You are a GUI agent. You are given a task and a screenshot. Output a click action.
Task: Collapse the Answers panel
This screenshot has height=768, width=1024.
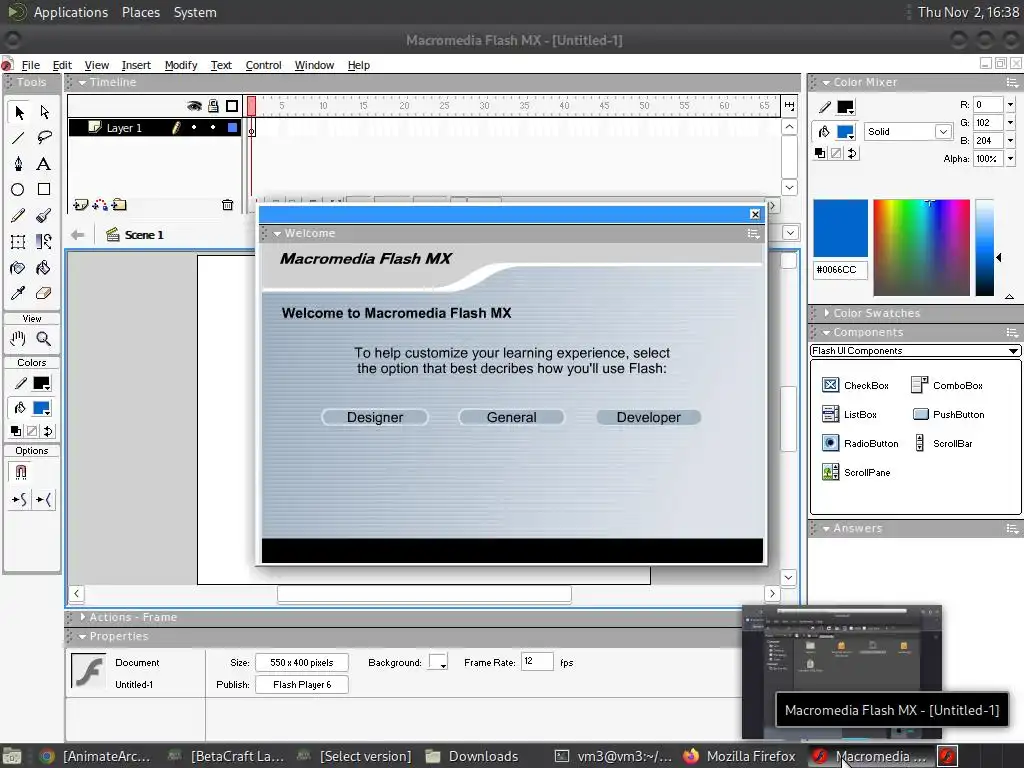(826, 528)
